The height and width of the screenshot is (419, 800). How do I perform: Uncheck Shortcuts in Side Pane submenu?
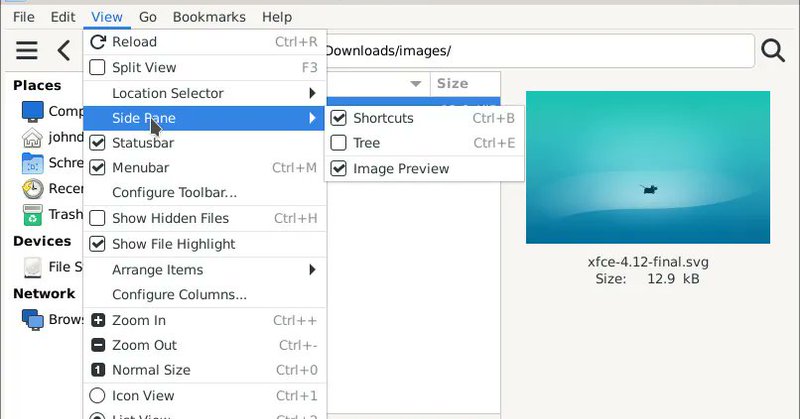pyautogui.click(x=338, y=118)
